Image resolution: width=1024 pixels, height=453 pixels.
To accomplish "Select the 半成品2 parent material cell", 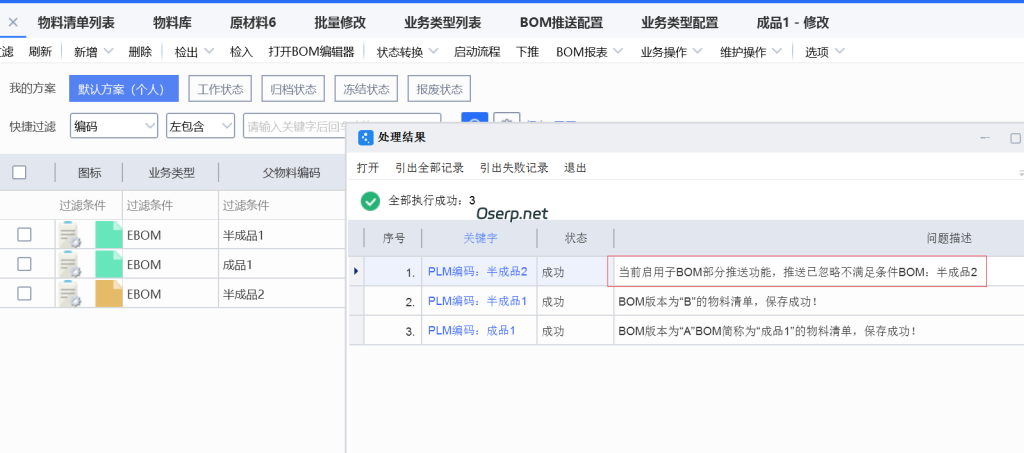I will 282,294.
